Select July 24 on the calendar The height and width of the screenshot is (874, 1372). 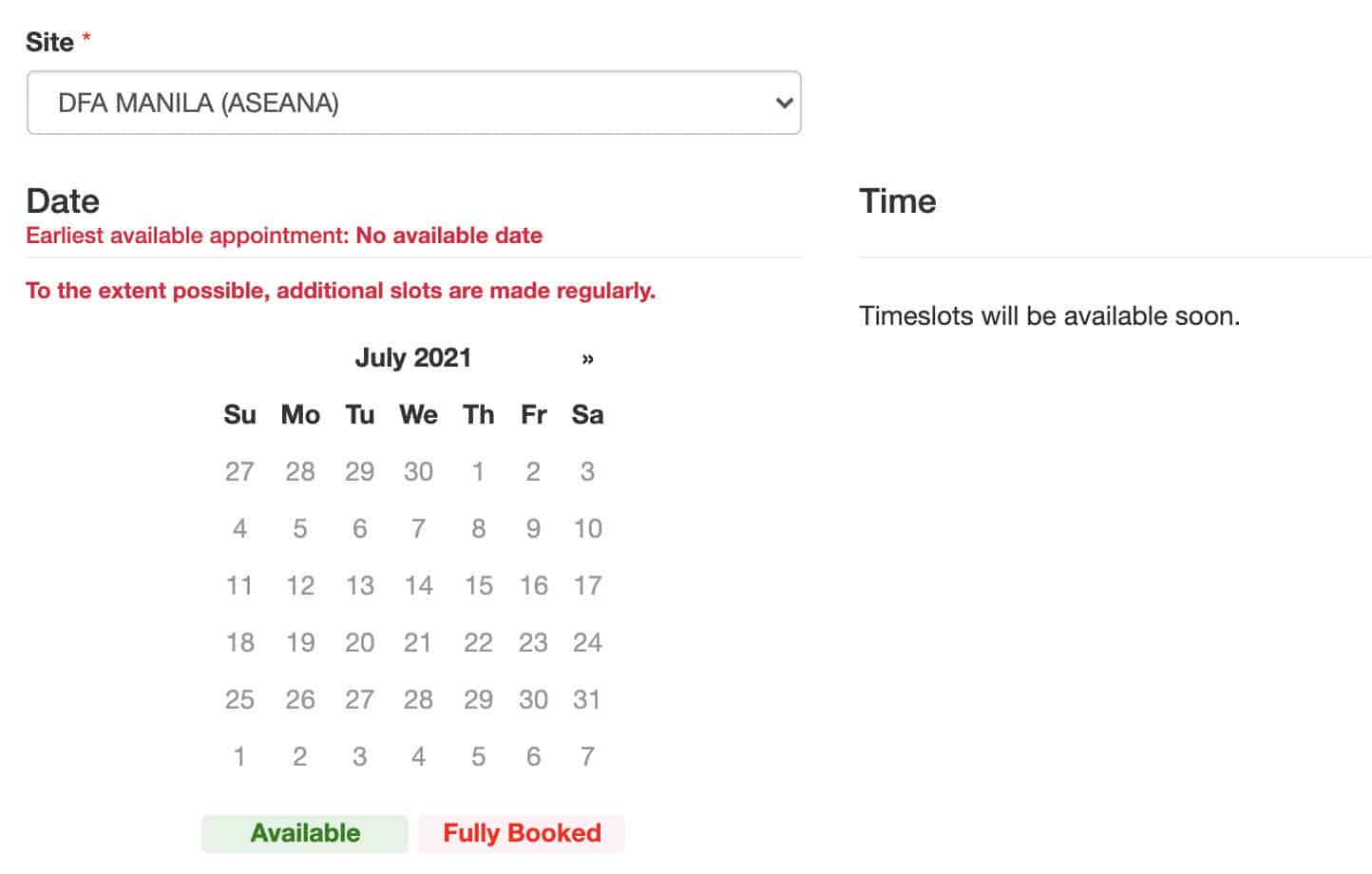tap(587, 642)
